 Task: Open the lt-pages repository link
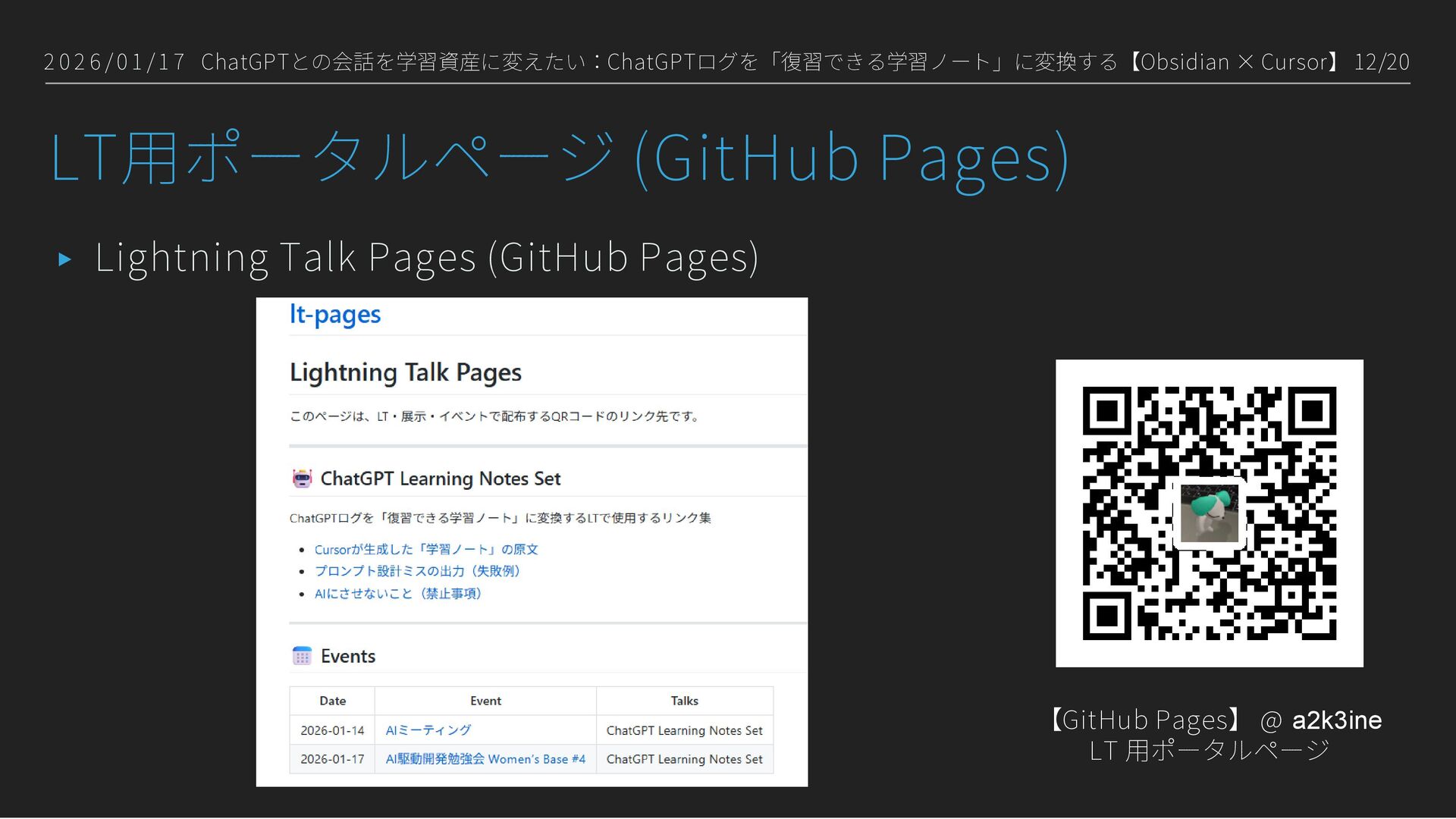(x=334, y=314)
